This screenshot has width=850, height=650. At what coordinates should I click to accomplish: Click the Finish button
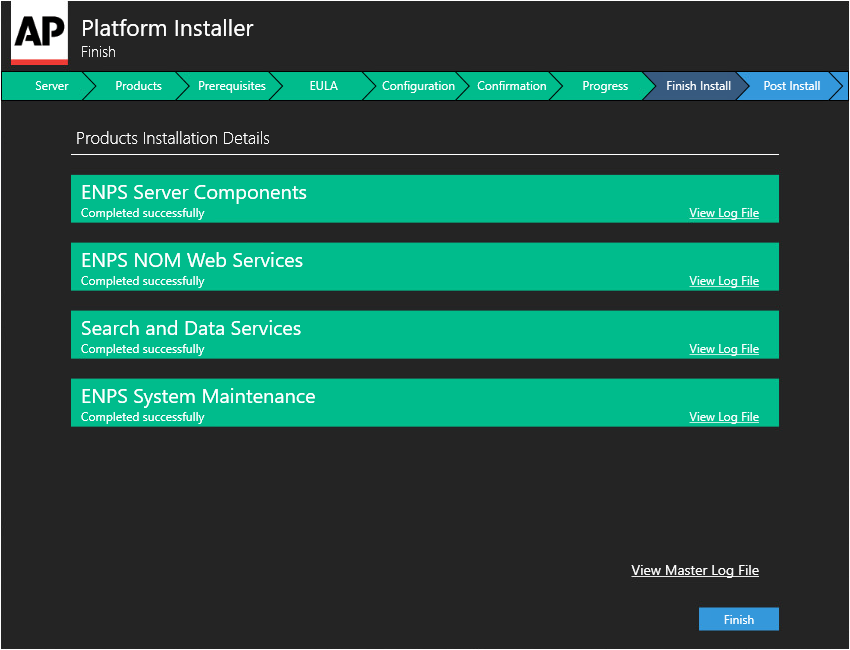pos(738,619)
